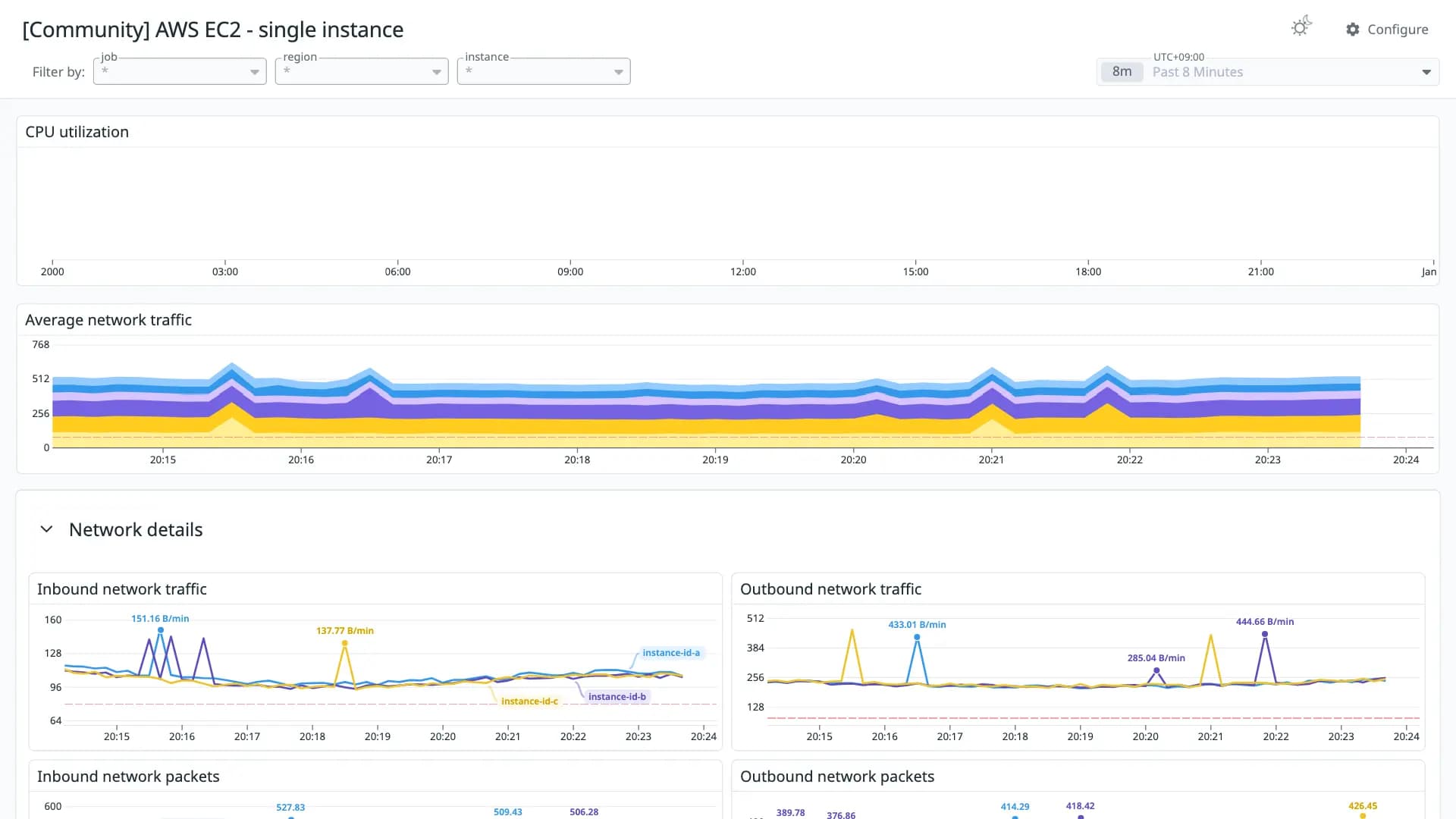Click the 137.77 B/min peak marker
1456x819 pixels.
point(345,643)
